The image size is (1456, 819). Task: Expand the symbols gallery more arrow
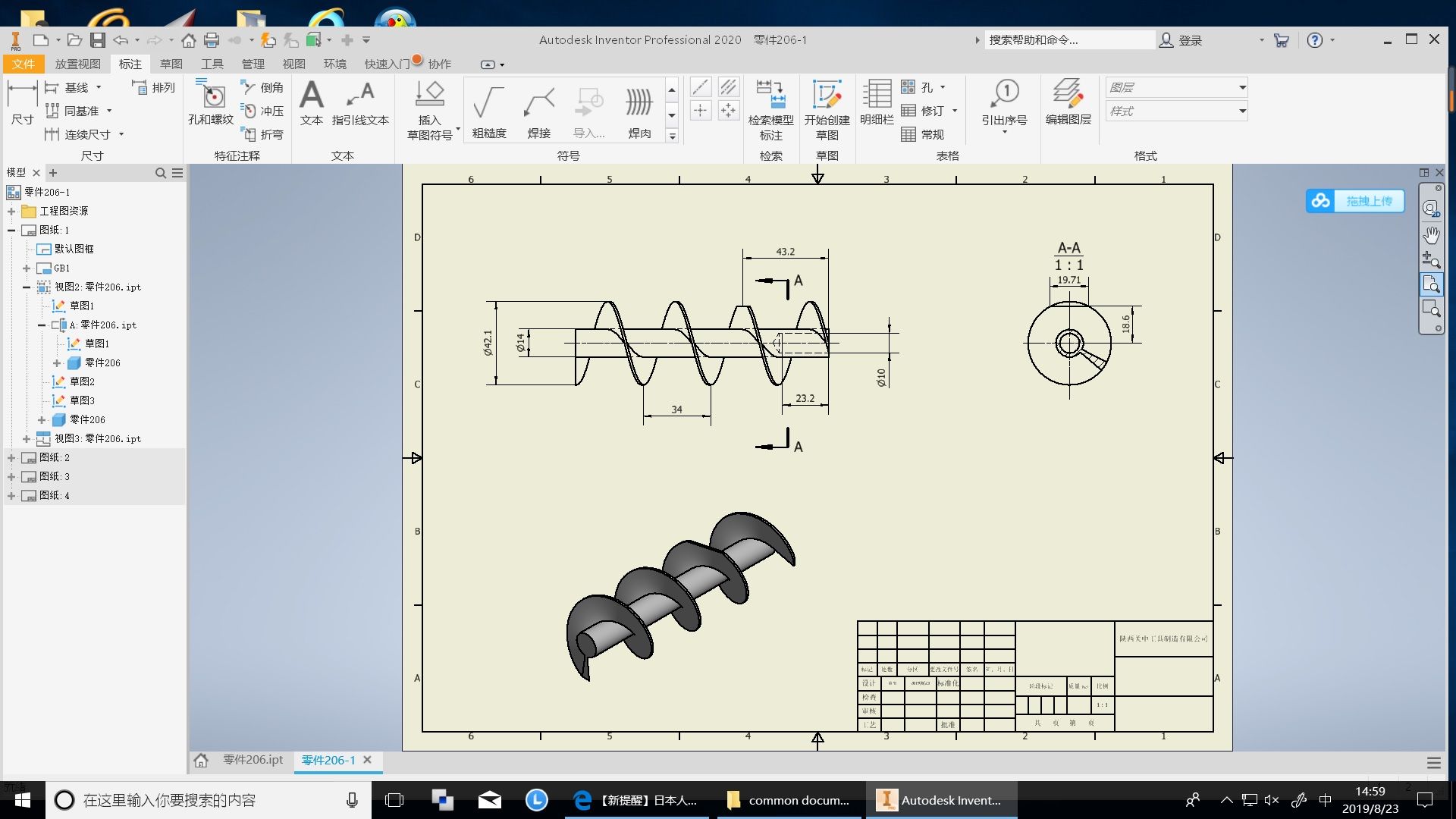coord(672,136)
